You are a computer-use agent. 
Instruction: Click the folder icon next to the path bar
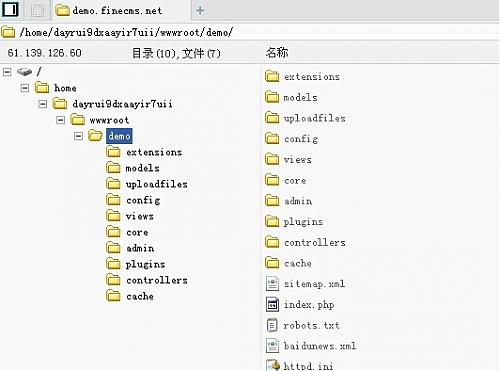[8, 32]
